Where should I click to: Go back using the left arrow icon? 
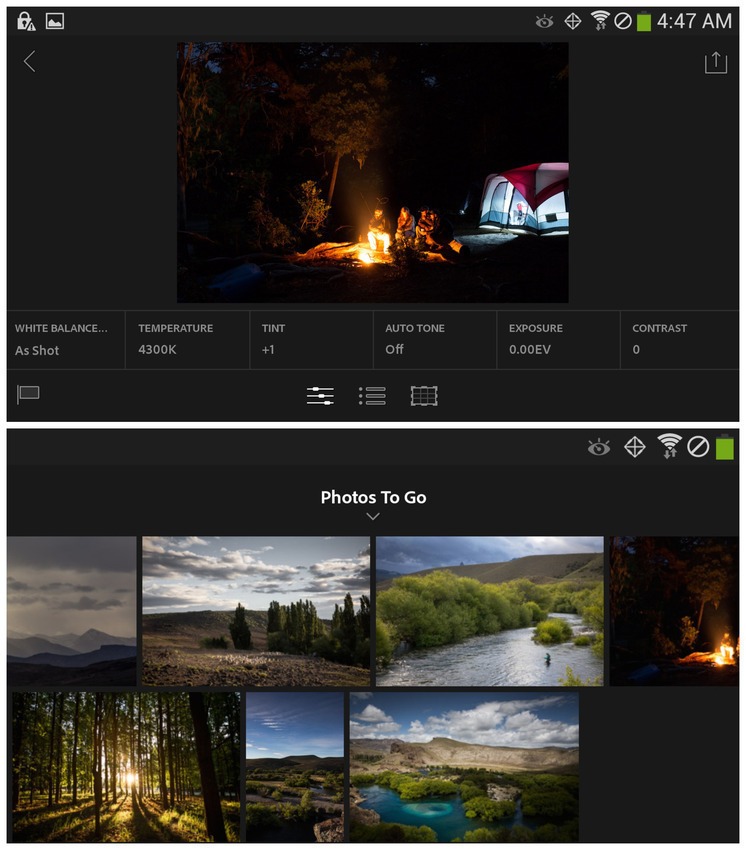pos(30,61)
